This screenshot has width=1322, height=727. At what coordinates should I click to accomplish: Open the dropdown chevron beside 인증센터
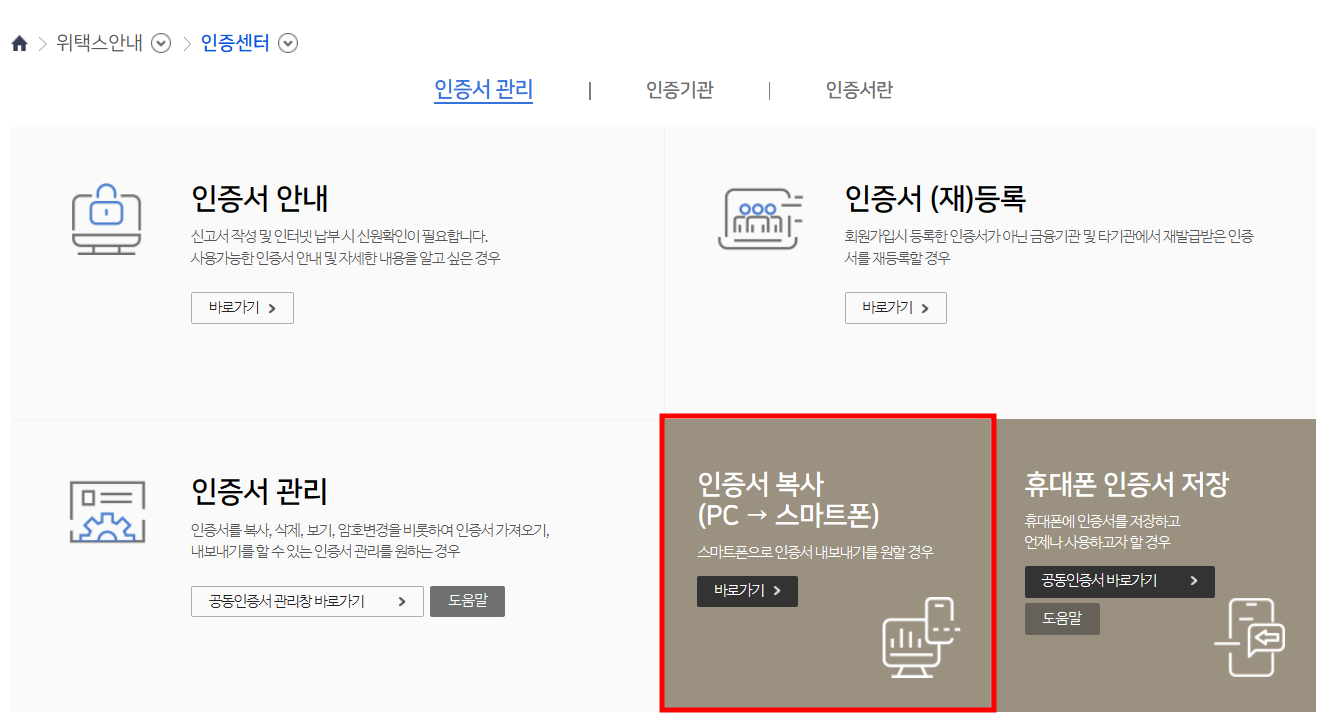click(288, 43)
